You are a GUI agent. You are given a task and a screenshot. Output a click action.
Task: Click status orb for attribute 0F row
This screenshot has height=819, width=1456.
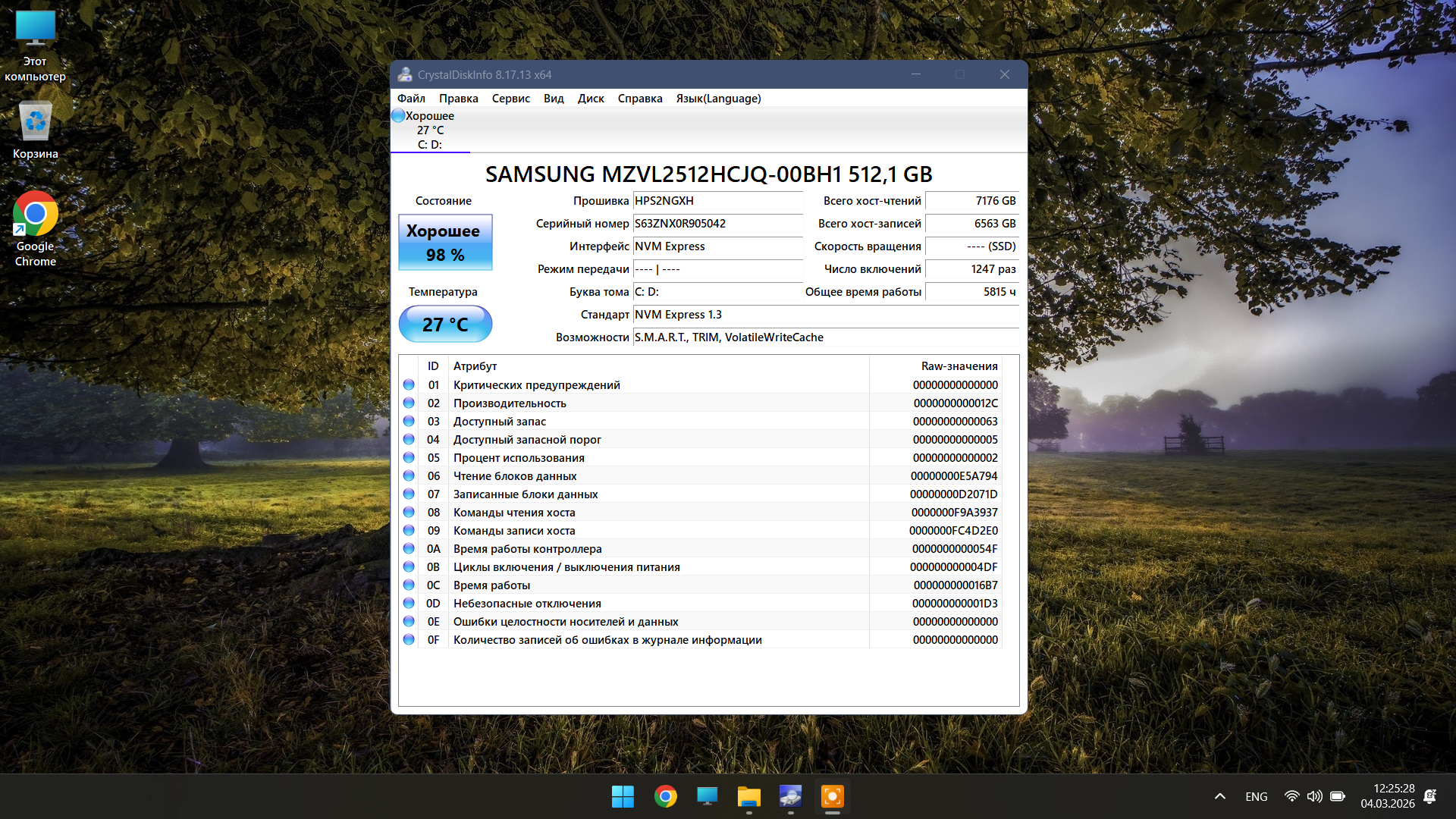(409, 639)
